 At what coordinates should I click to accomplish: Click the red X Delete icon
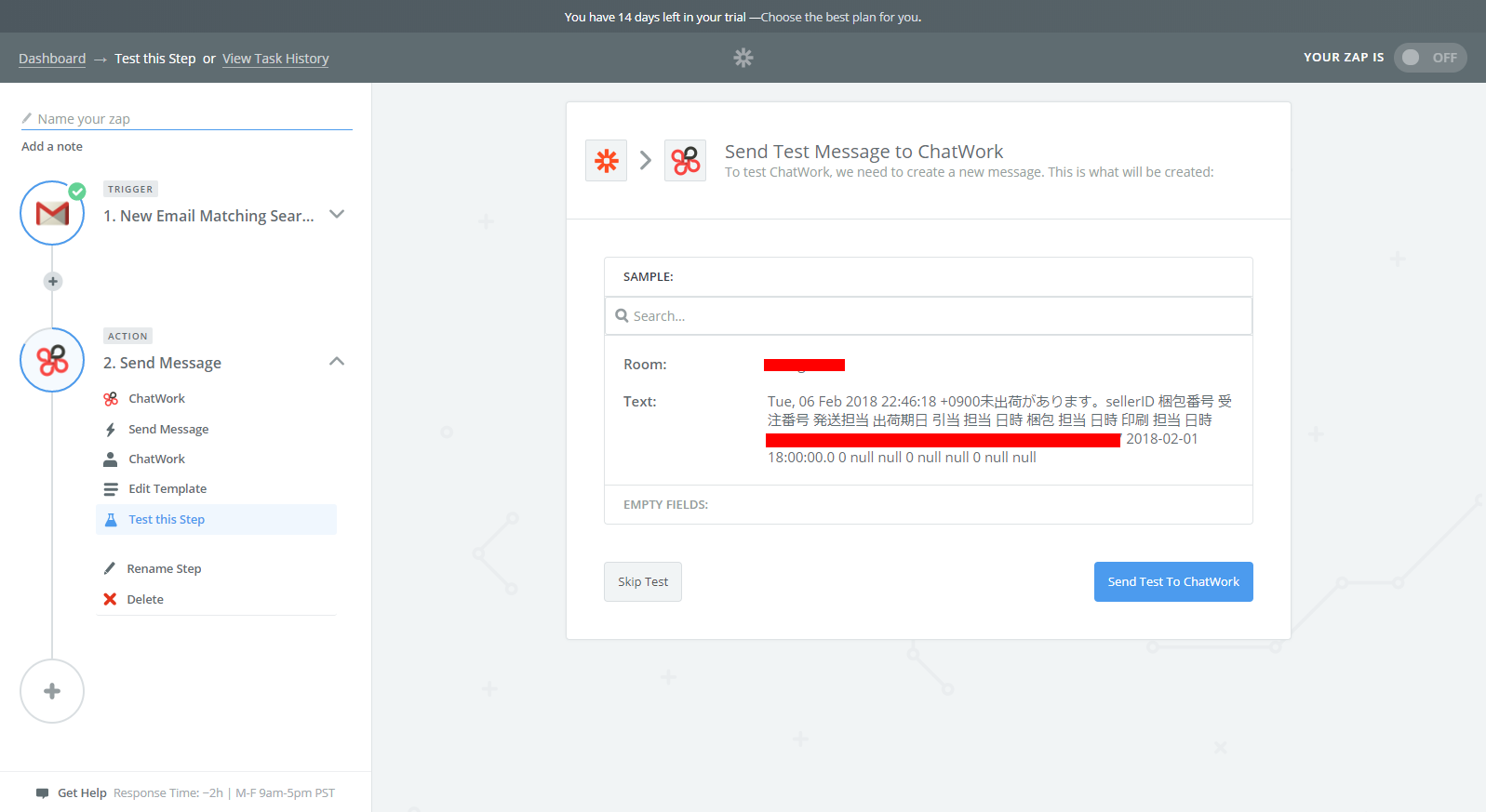[110, 599]
